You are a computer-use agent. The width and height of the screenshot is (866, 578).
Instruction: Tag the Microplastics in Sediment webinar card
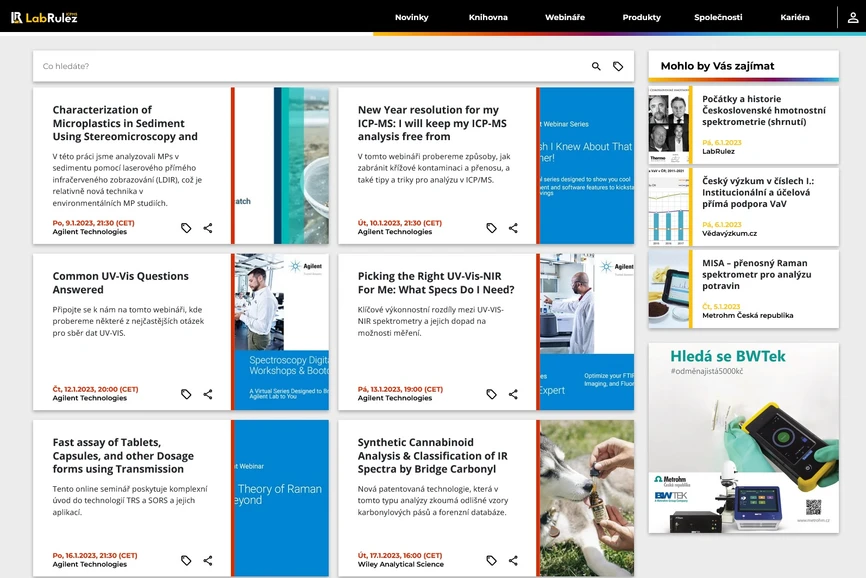pos(186,228)
